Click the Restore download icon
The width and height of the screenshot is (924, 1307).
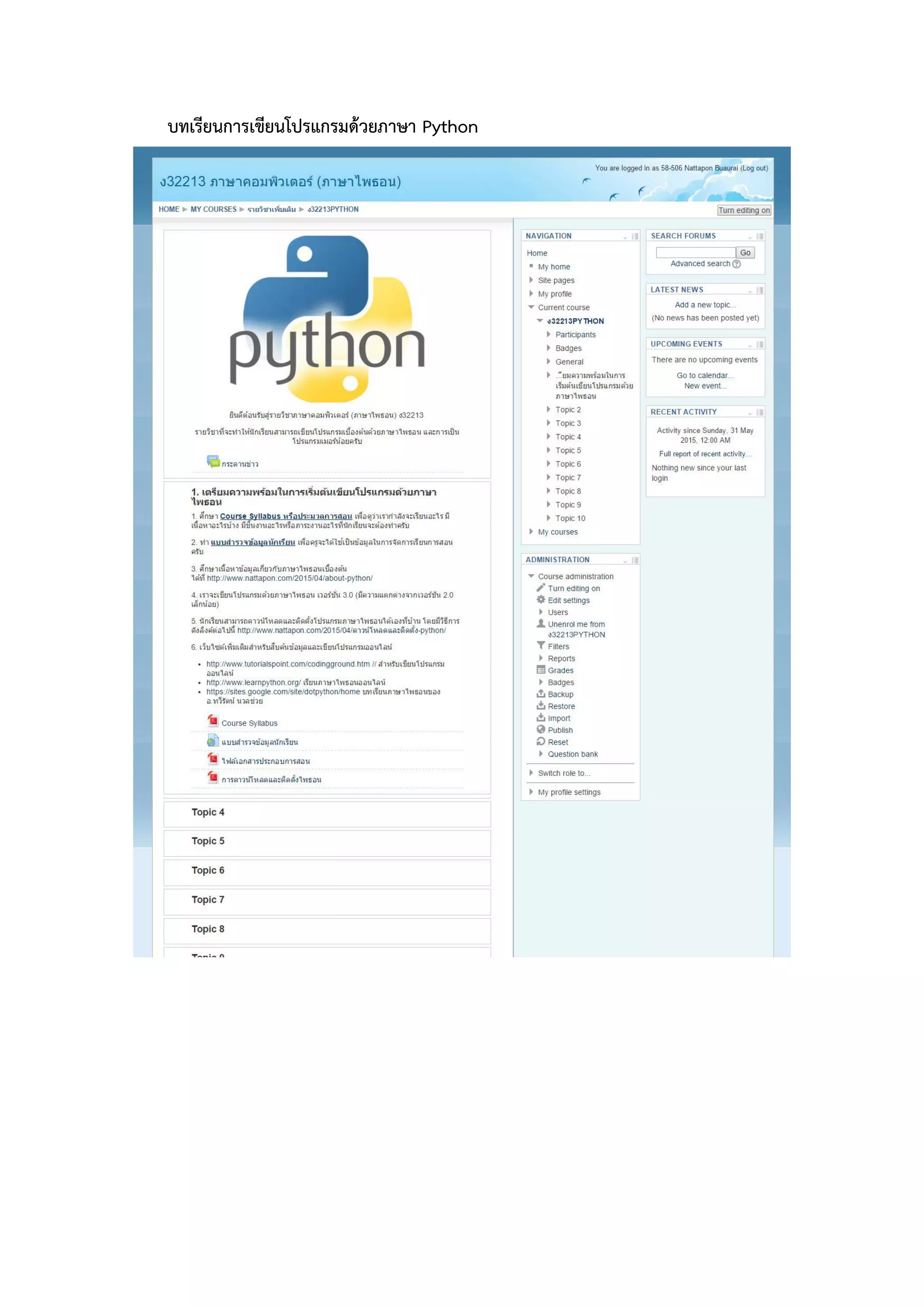pos(541,705)
